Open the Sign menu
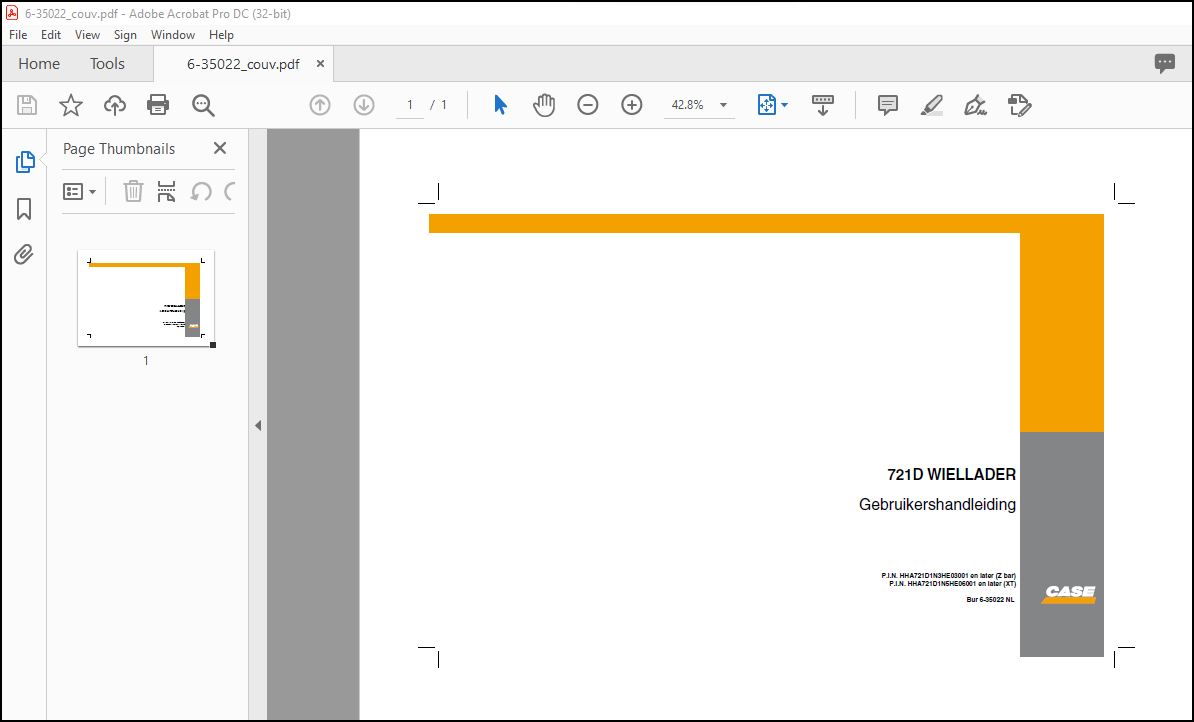The width and height of the screenshot is (1194, 722). click(126, 35)
